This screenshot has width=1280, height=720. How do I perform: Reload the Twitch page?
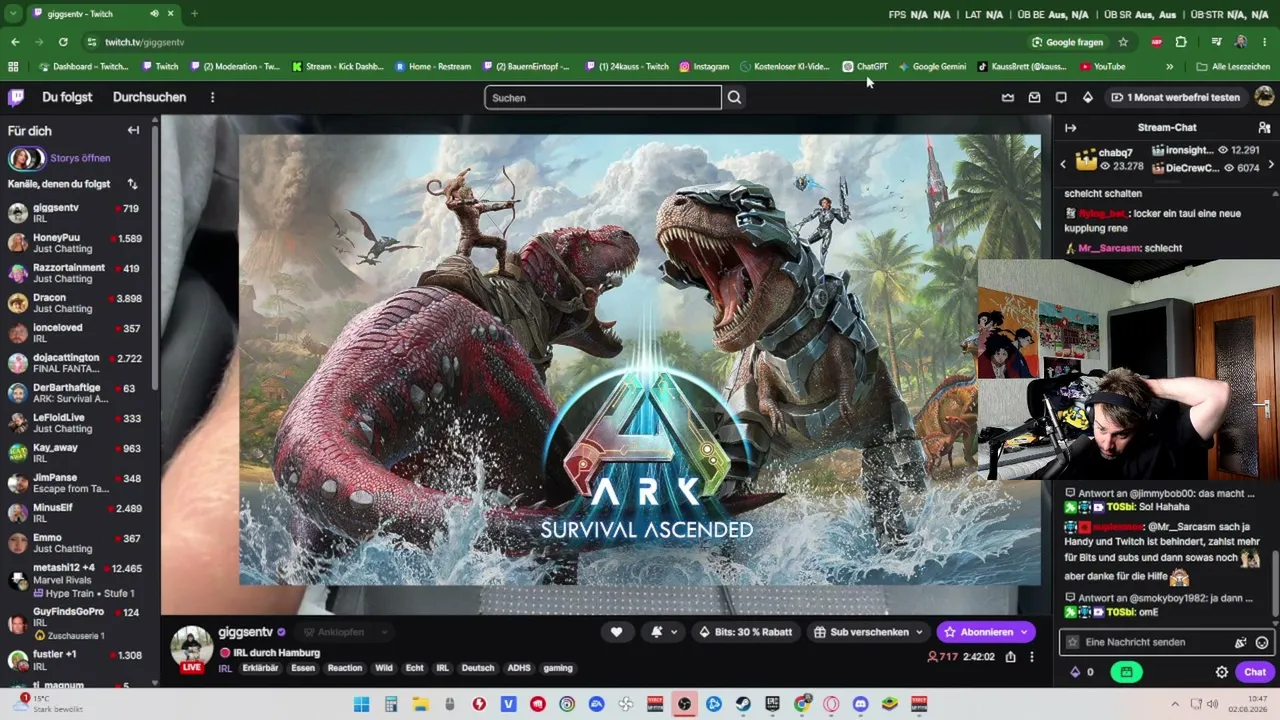[x=63, y=42]
